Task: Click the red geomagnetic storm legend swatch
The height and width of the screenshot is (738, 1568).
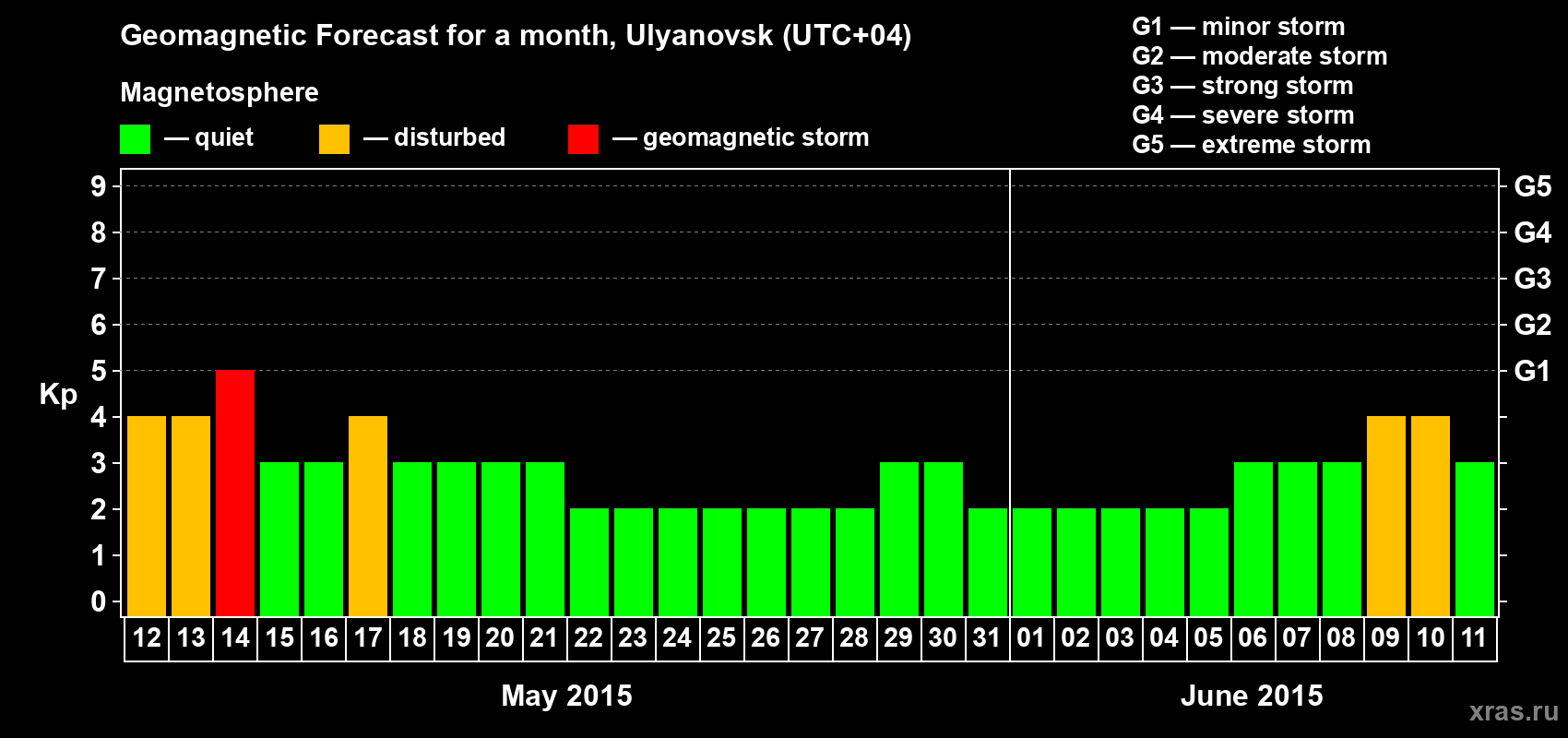Action: pyautogui.click(x=583, y=139)
